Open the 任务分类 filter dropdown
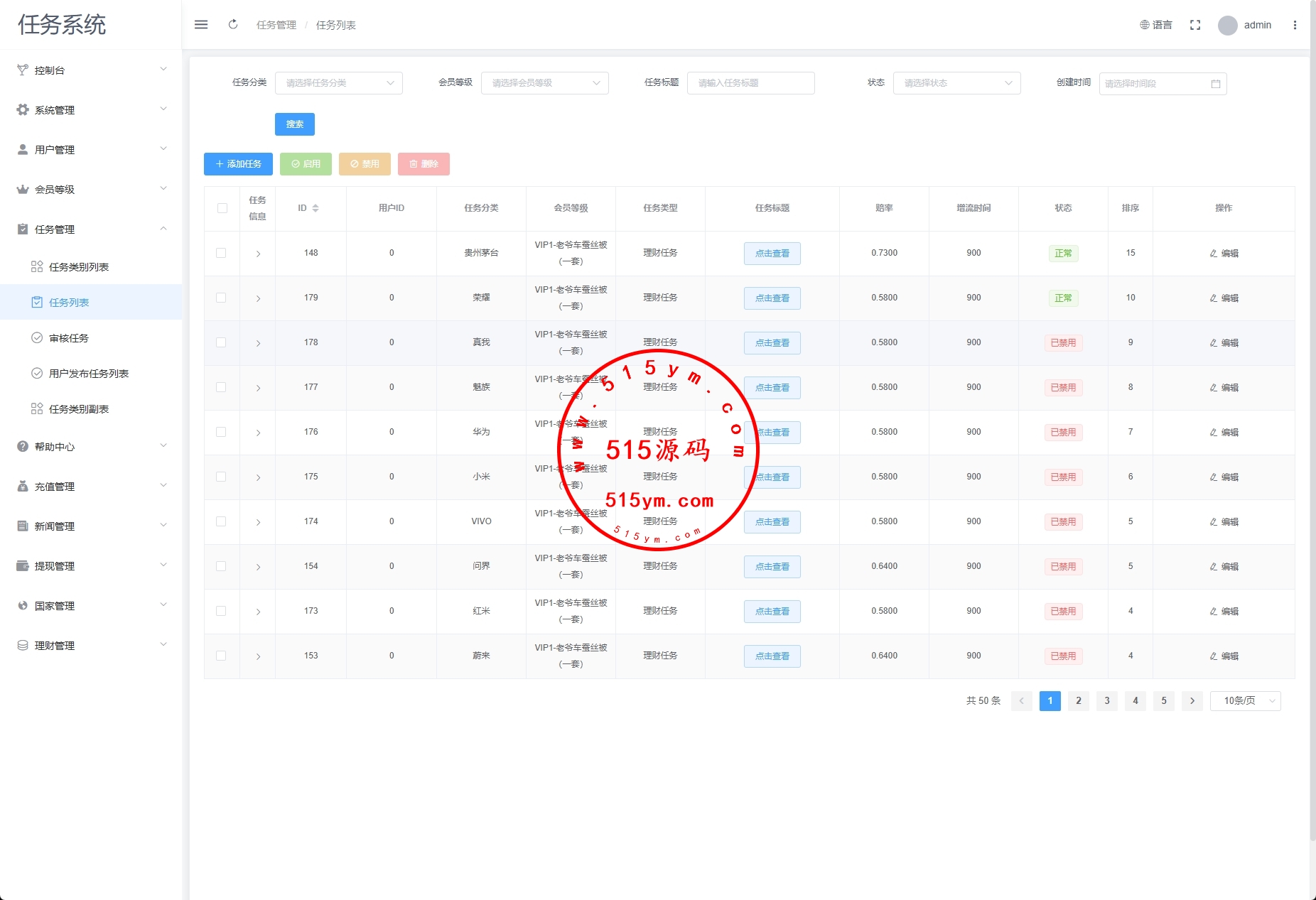 [339, 83]
